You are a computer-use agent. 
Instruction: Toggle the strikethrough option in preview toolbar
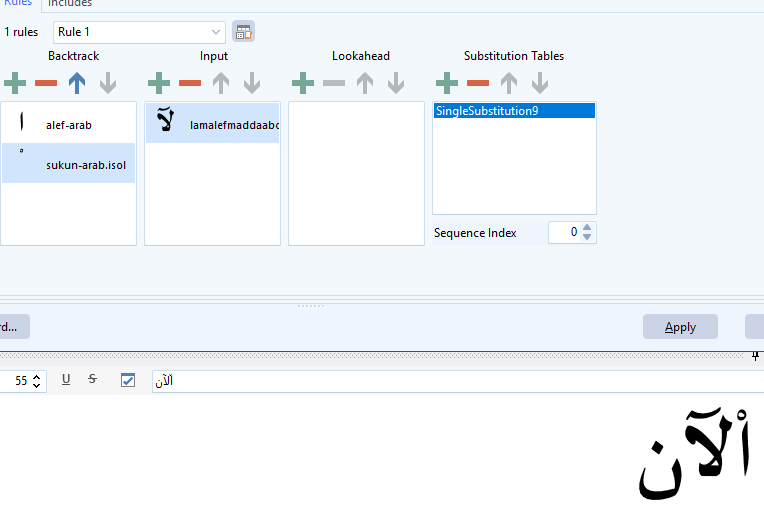click(x=93, y=380)
